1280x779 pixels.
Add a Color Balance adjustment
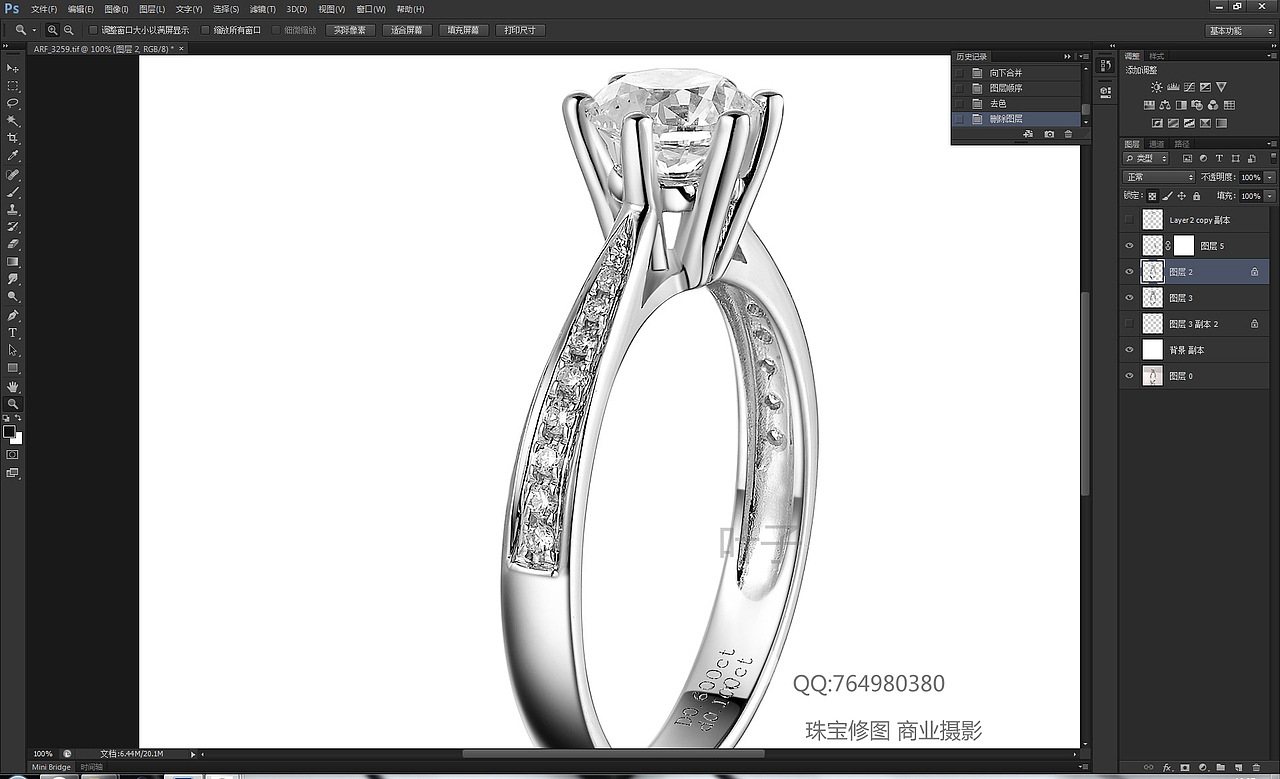pos(1164,105)
